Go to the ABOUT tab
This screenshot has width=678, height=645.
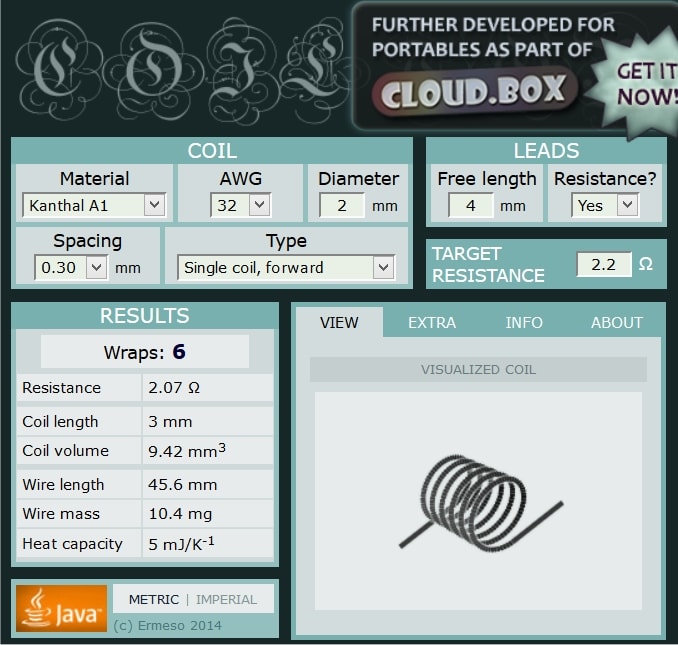616,323
